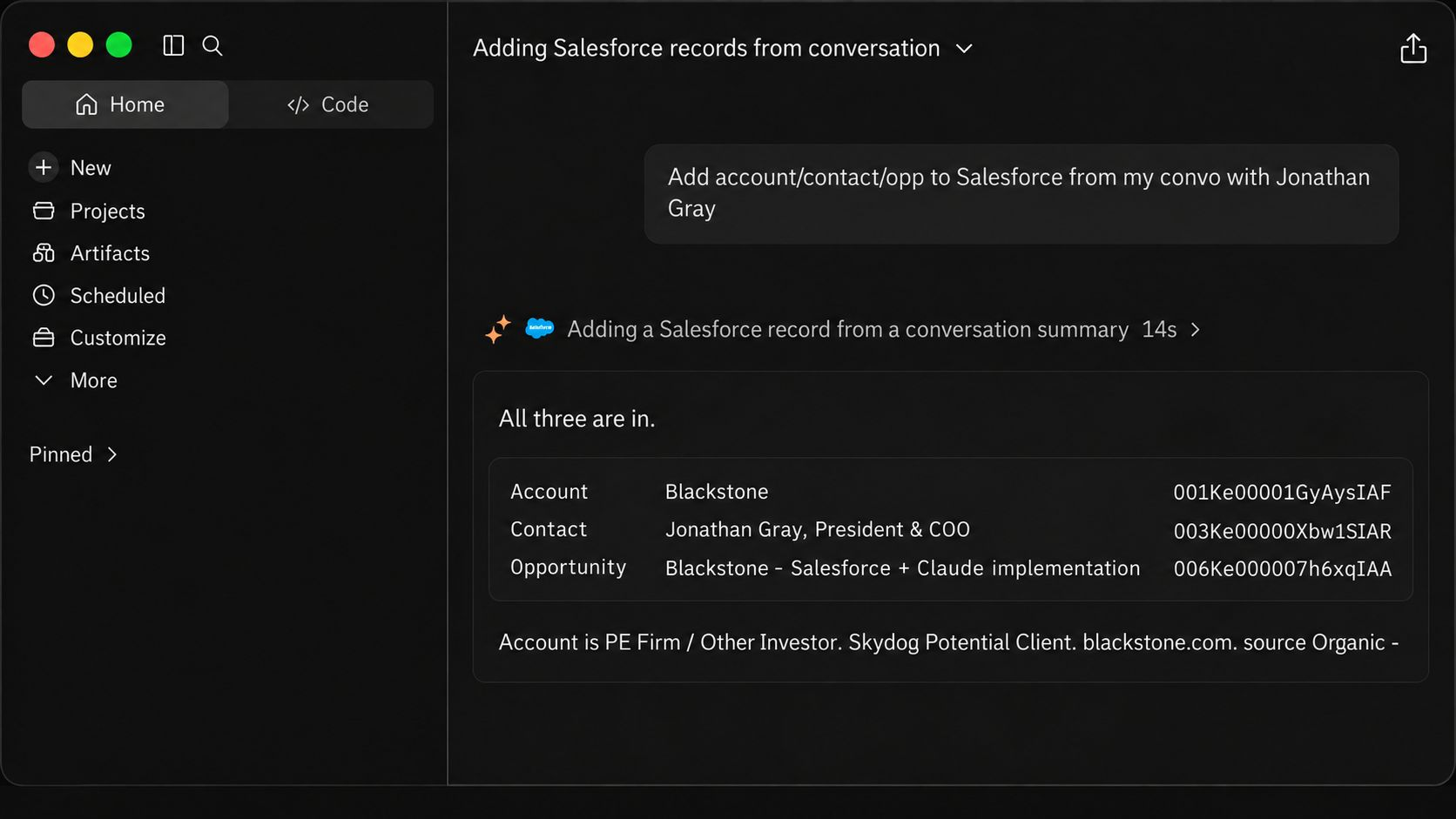The height and width of the screenshot is (819, 1456).
Task: Click the orange sparkle Claude icon
Action: (x=498, y=329)
